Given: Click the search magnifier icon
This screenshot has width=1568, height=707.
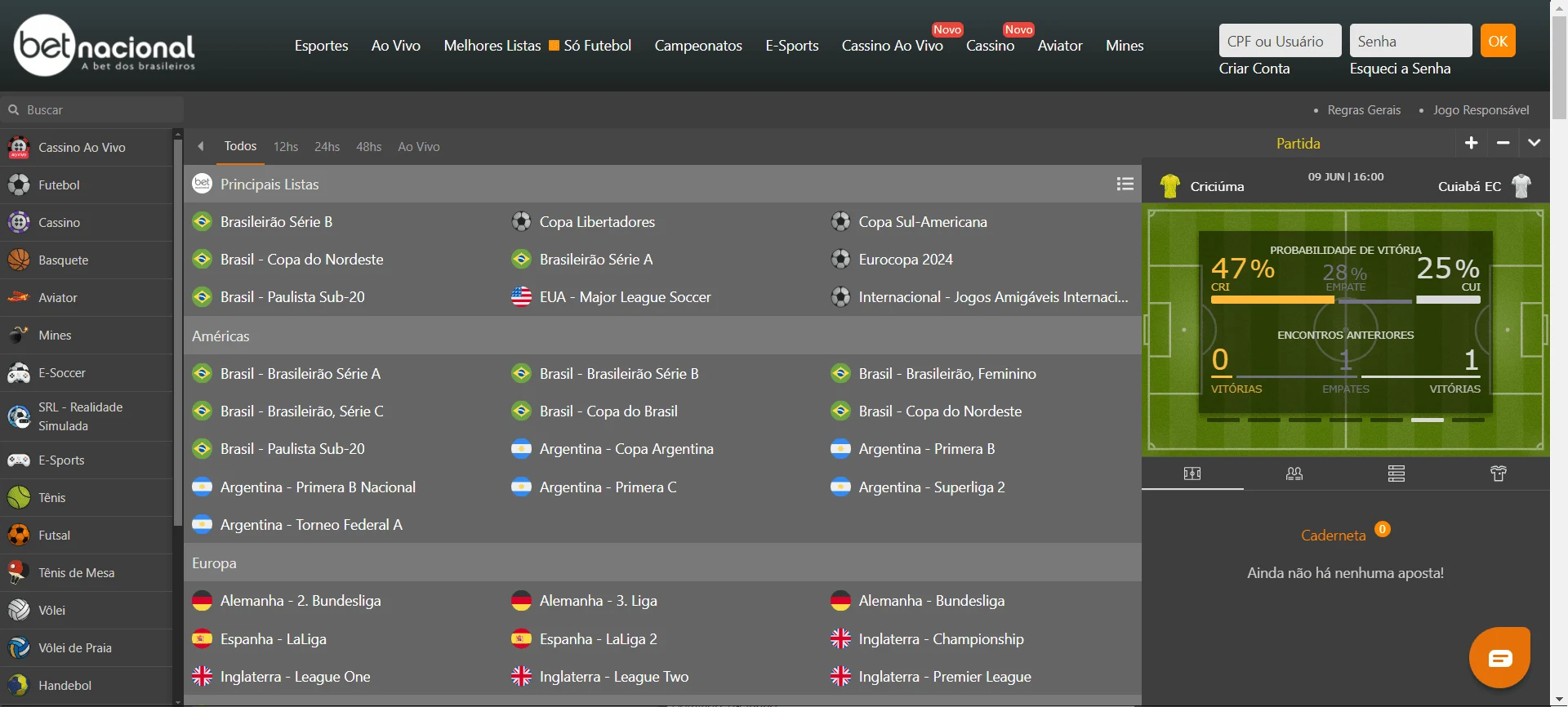Looking at the screenshot, I should point(14,109).
